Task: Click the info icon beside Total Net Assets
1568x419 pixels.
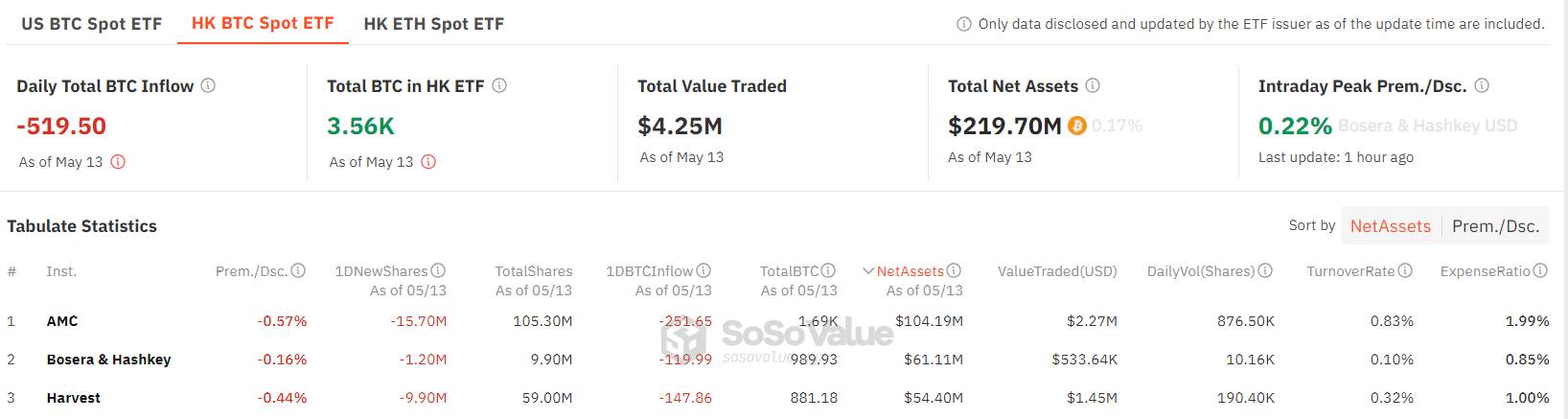Action: (1093, 85)
